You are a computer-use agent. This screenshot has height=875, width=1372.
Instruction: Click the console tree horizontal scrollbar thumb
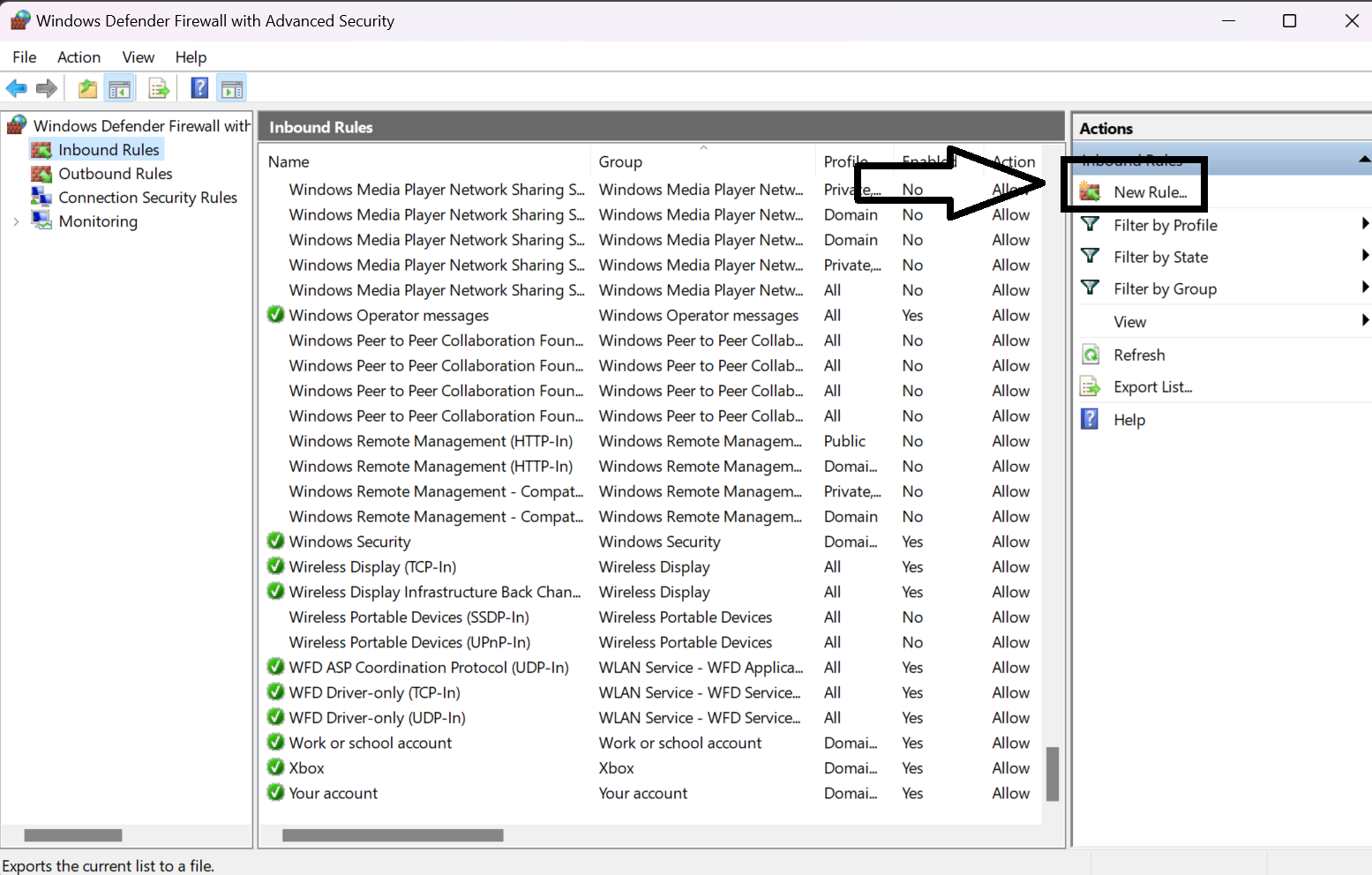73,834
